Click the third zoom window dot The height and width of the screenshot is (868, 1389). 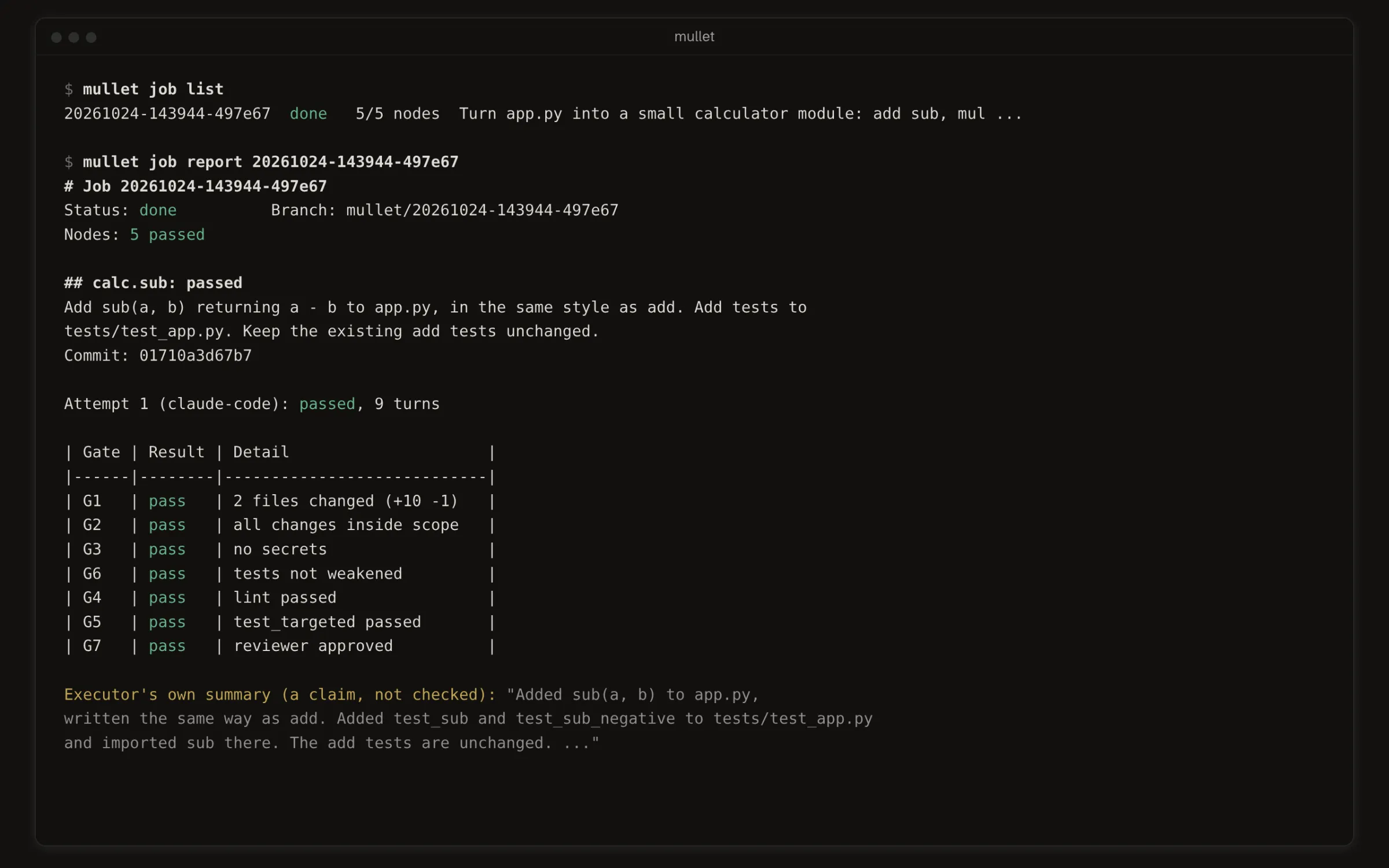click(91, 38)
